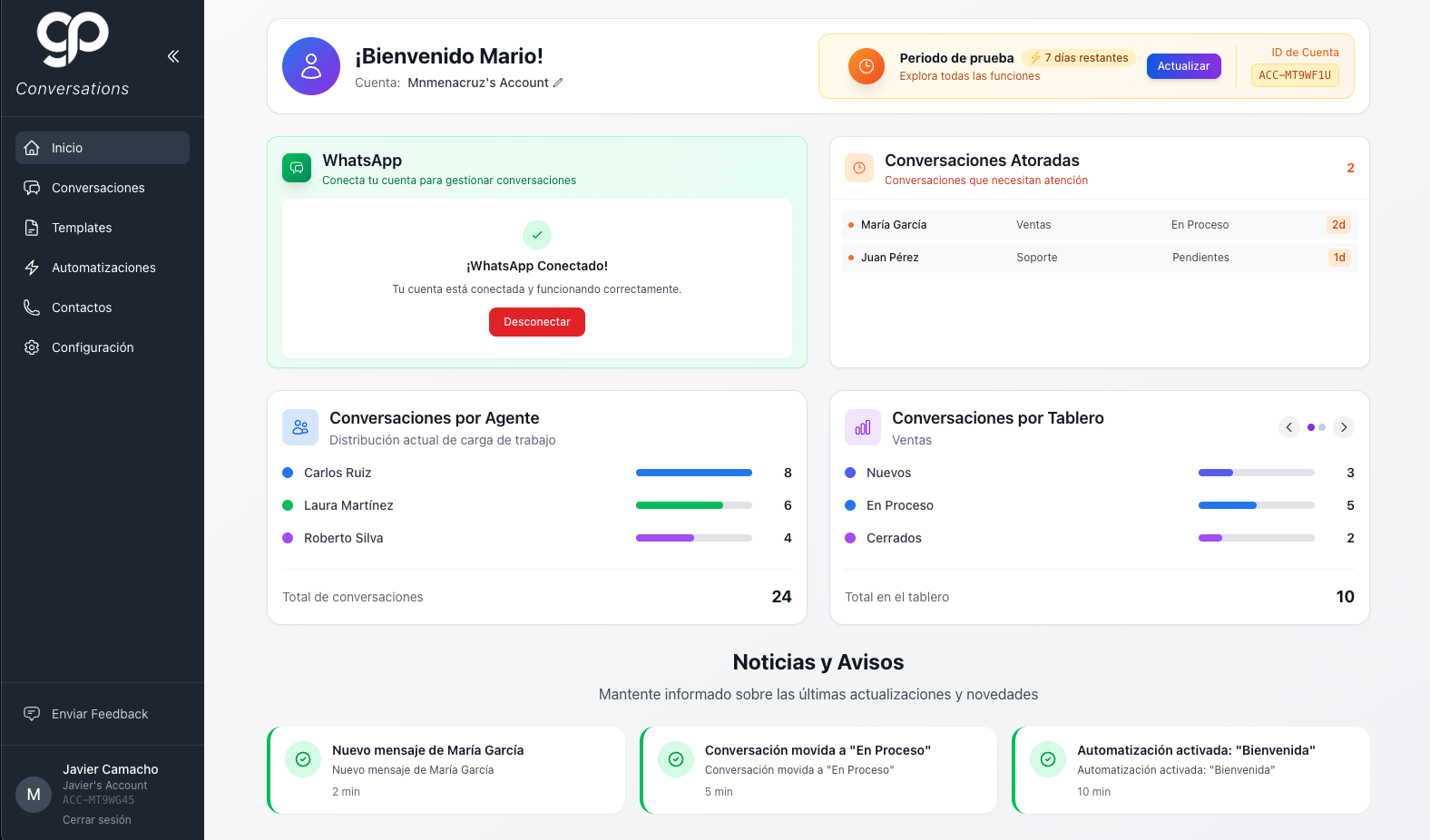Click the M user avatar in sidebar
The image size is (1430, 840).
click(x=34, y=795)
